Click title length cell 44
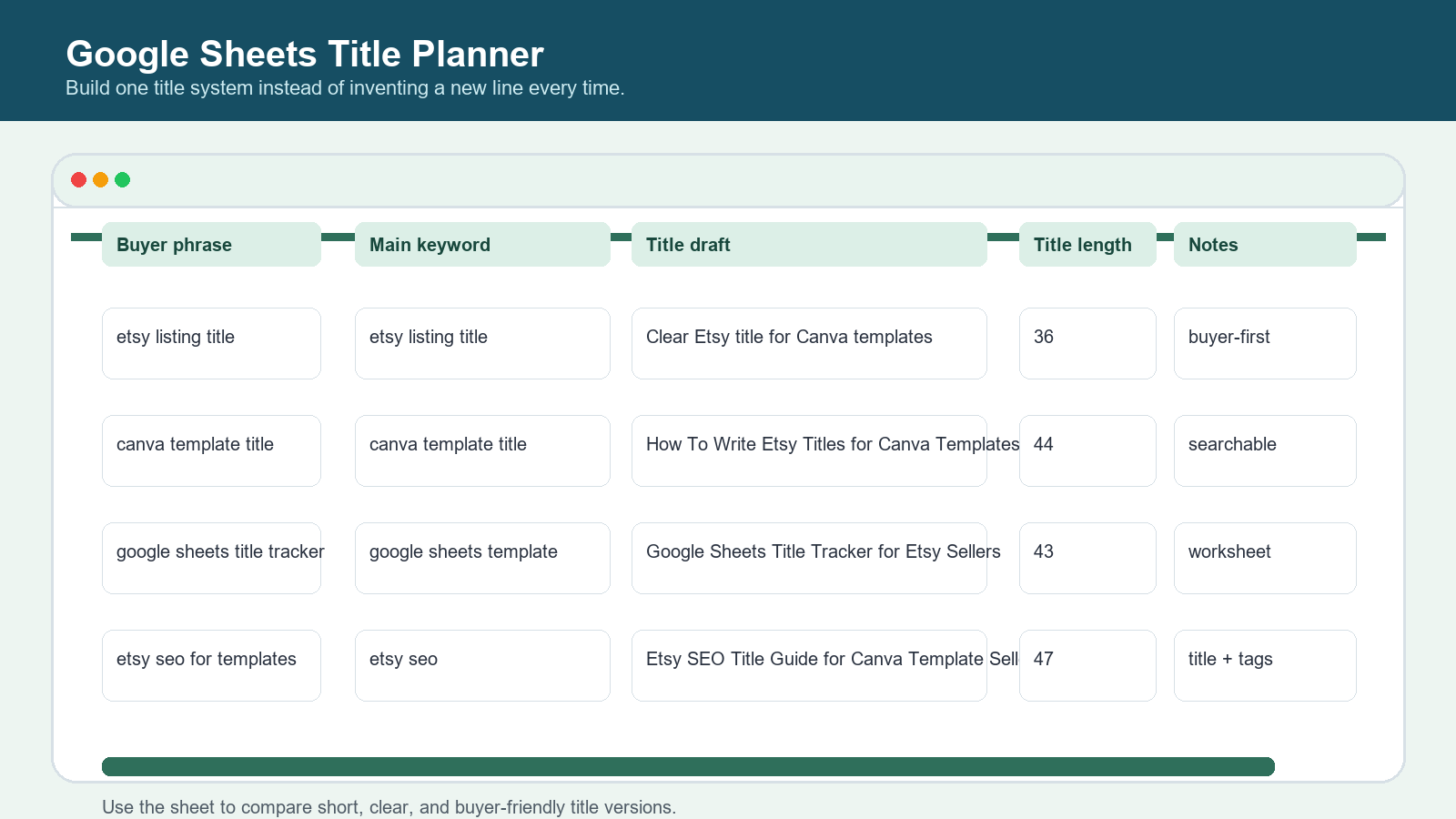Screen dimensions: 1456x819 click(x=1087, y=450)
